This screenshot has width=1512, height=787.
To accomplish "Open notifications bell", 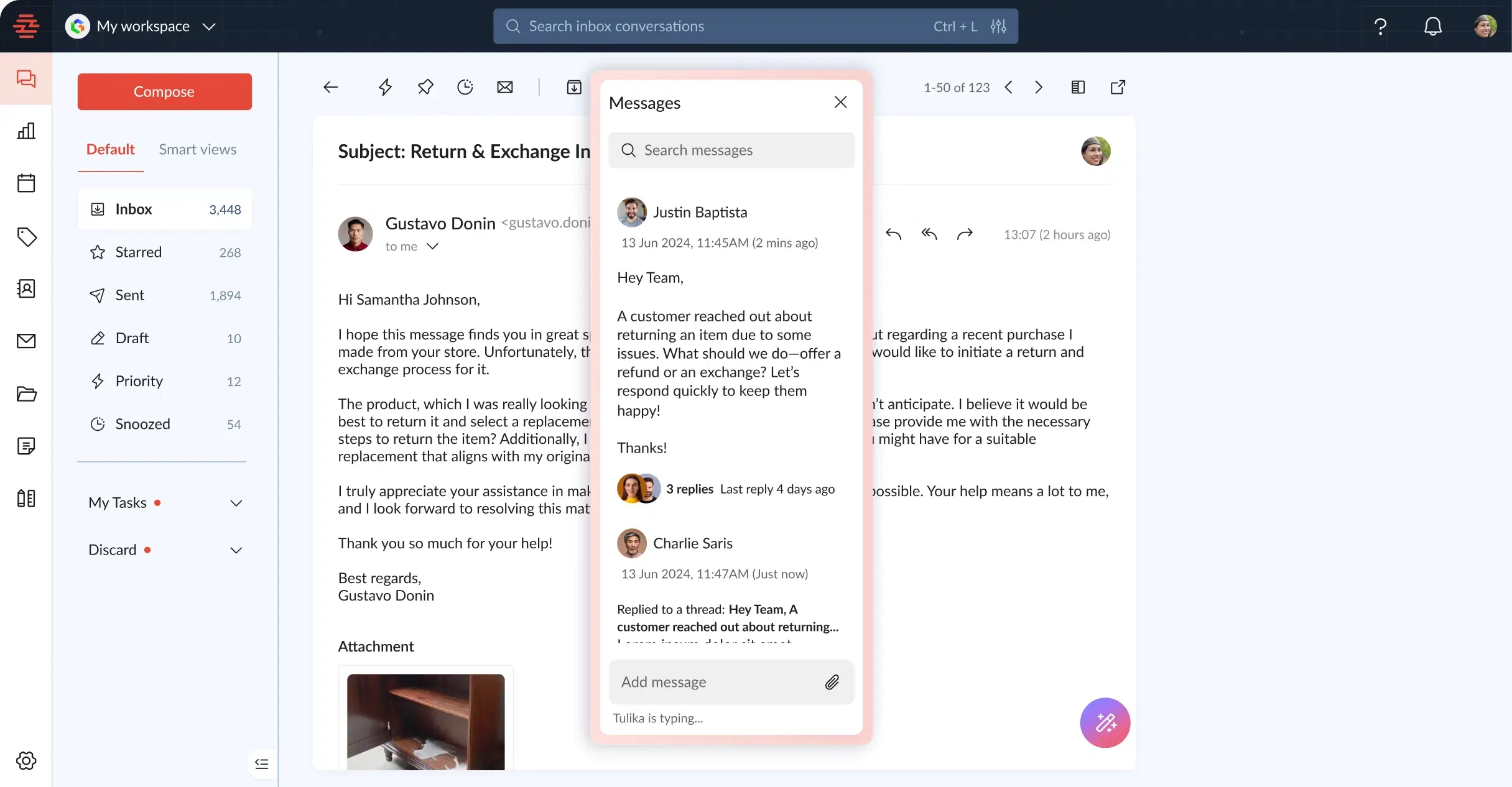I will pyautogui.click(x=1433, y=26).
